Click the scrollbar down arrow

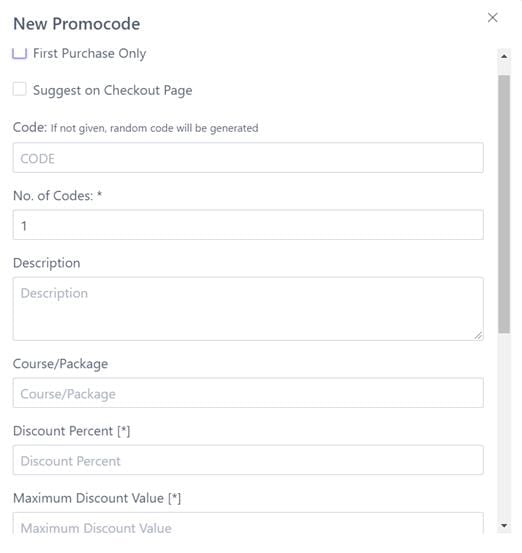click(x=504, y=525)
